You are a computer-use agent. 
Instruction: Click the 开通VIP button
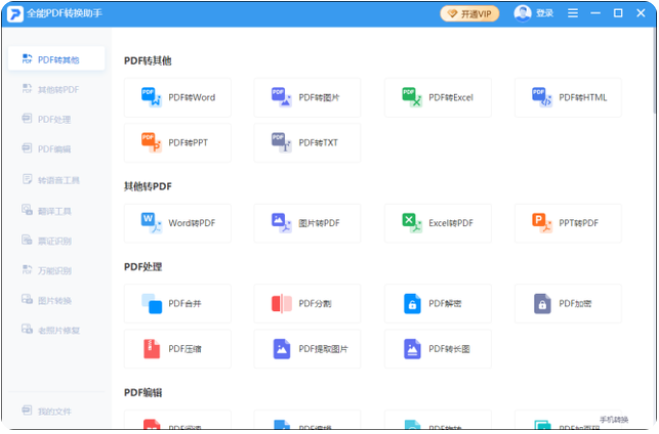click(469, 13)
